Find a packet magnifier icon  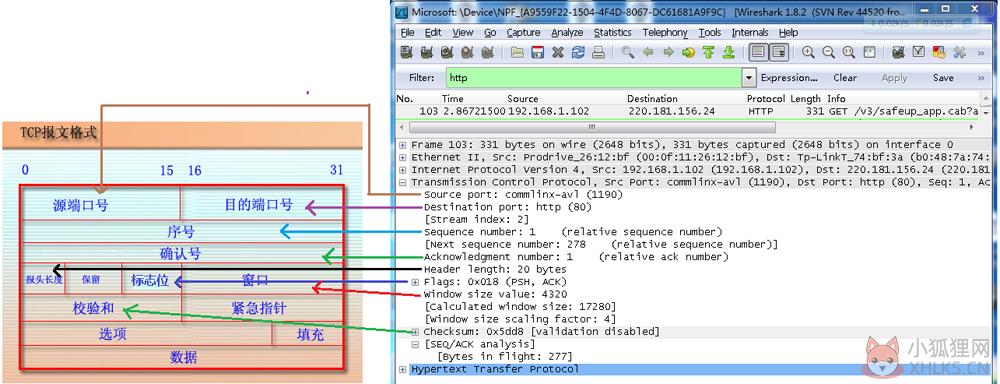coord(628,53)
